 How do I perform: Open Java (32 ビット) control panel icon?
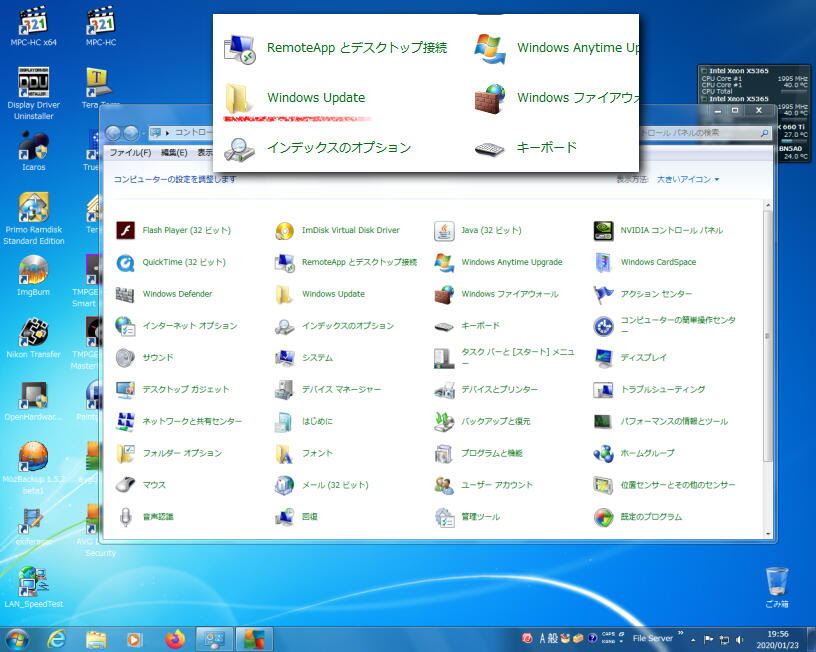pos(444,230)
